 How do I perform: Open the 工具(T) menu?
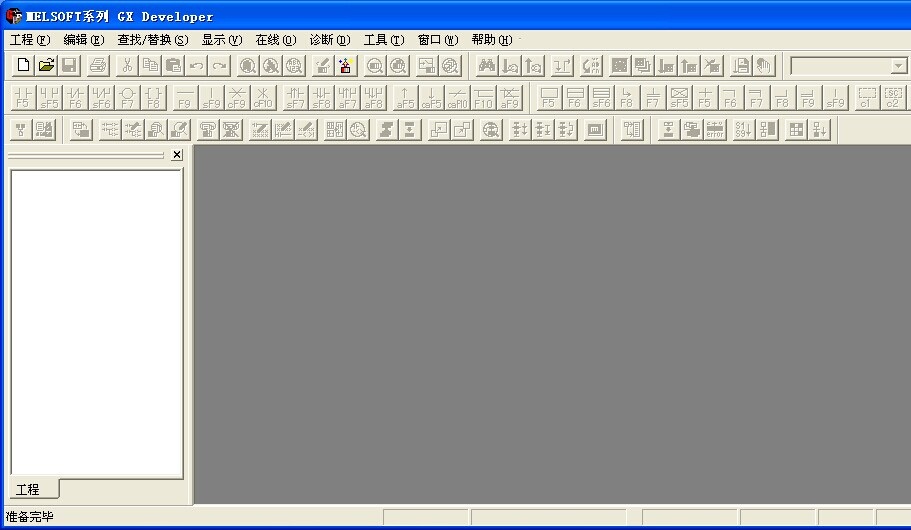tap(383, 40)
